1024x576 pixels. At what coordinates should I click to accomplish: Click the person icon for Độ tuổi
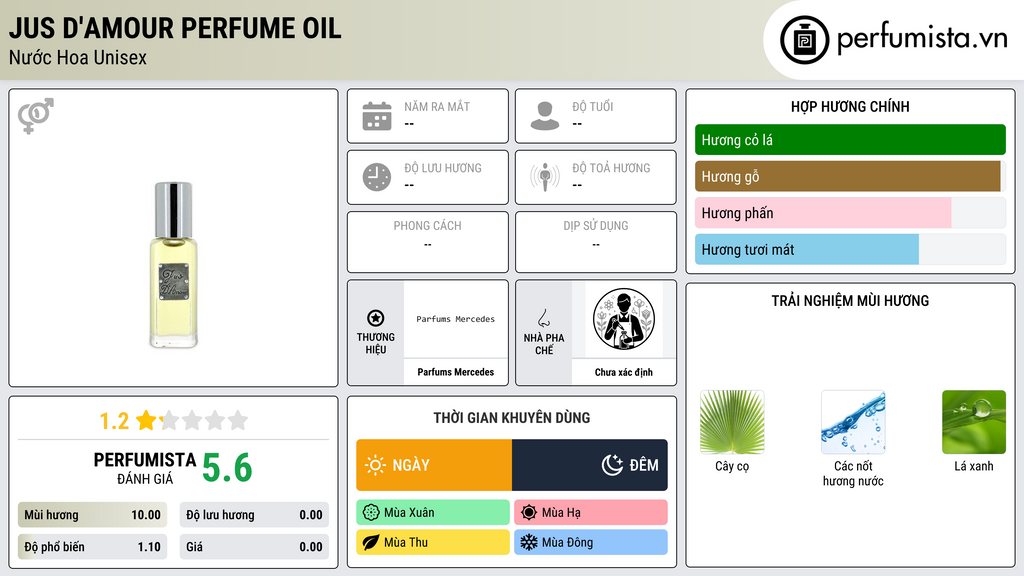point(545,116)
